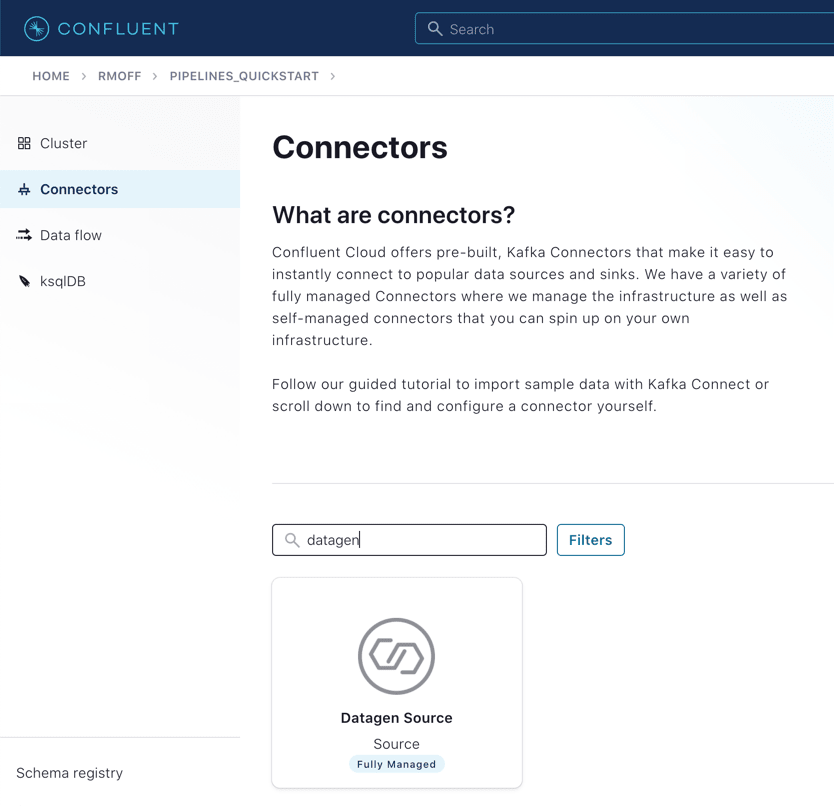Open PIPELINES_QUICKSTART breadcrumb
This screenshot has width=834, height=806.
(244, 76)
